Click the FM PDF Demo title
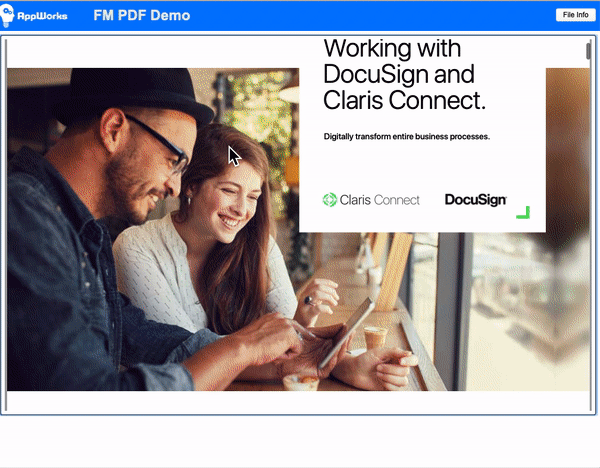The image size is (600, 468). click(x=142, y=15)
